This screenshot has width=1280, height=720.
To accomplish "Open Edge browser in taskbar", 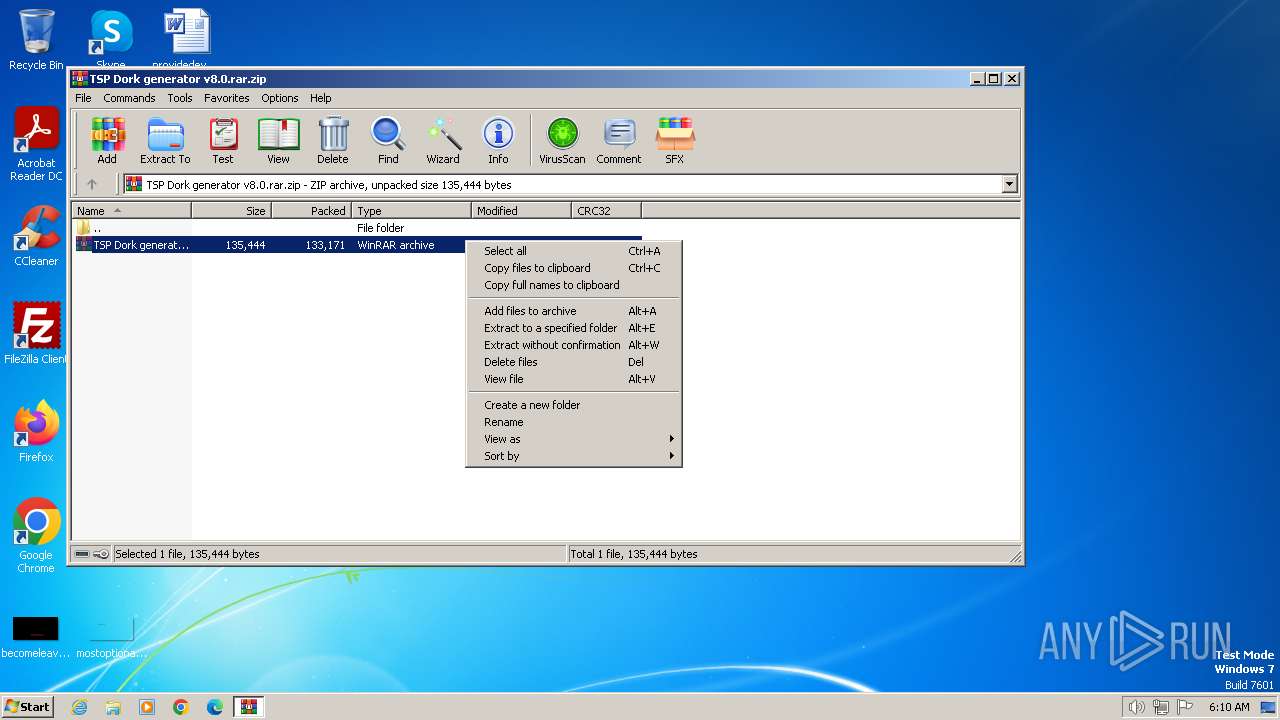I will [215, 707].
